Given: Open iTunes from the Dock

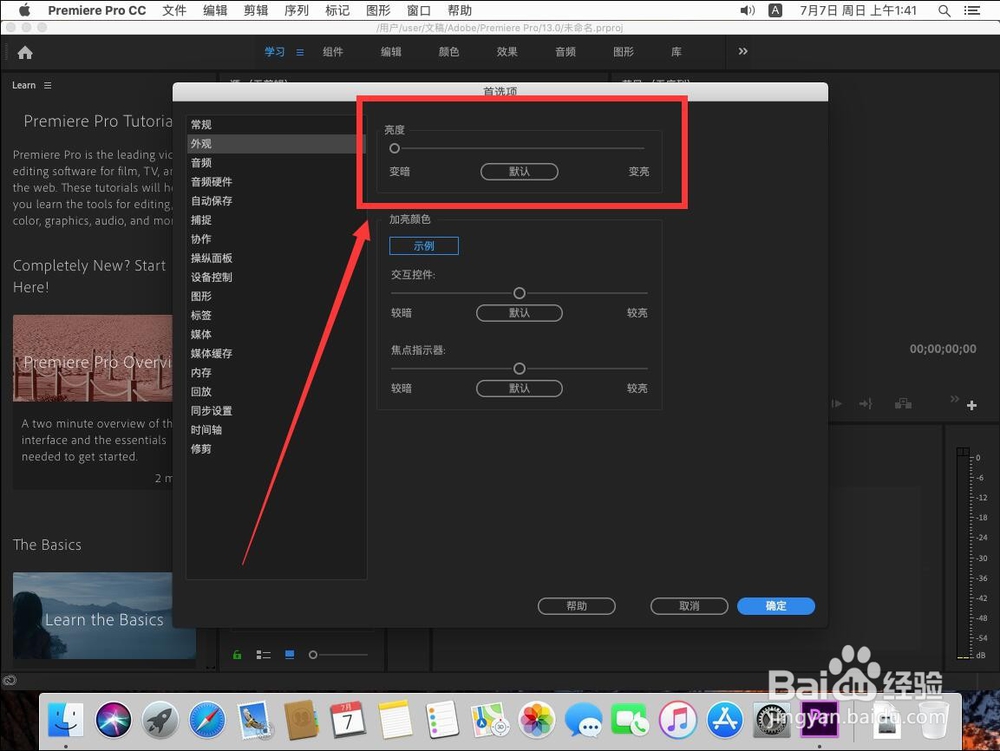Looking at the screenshot, I should (x=677, y=720).
